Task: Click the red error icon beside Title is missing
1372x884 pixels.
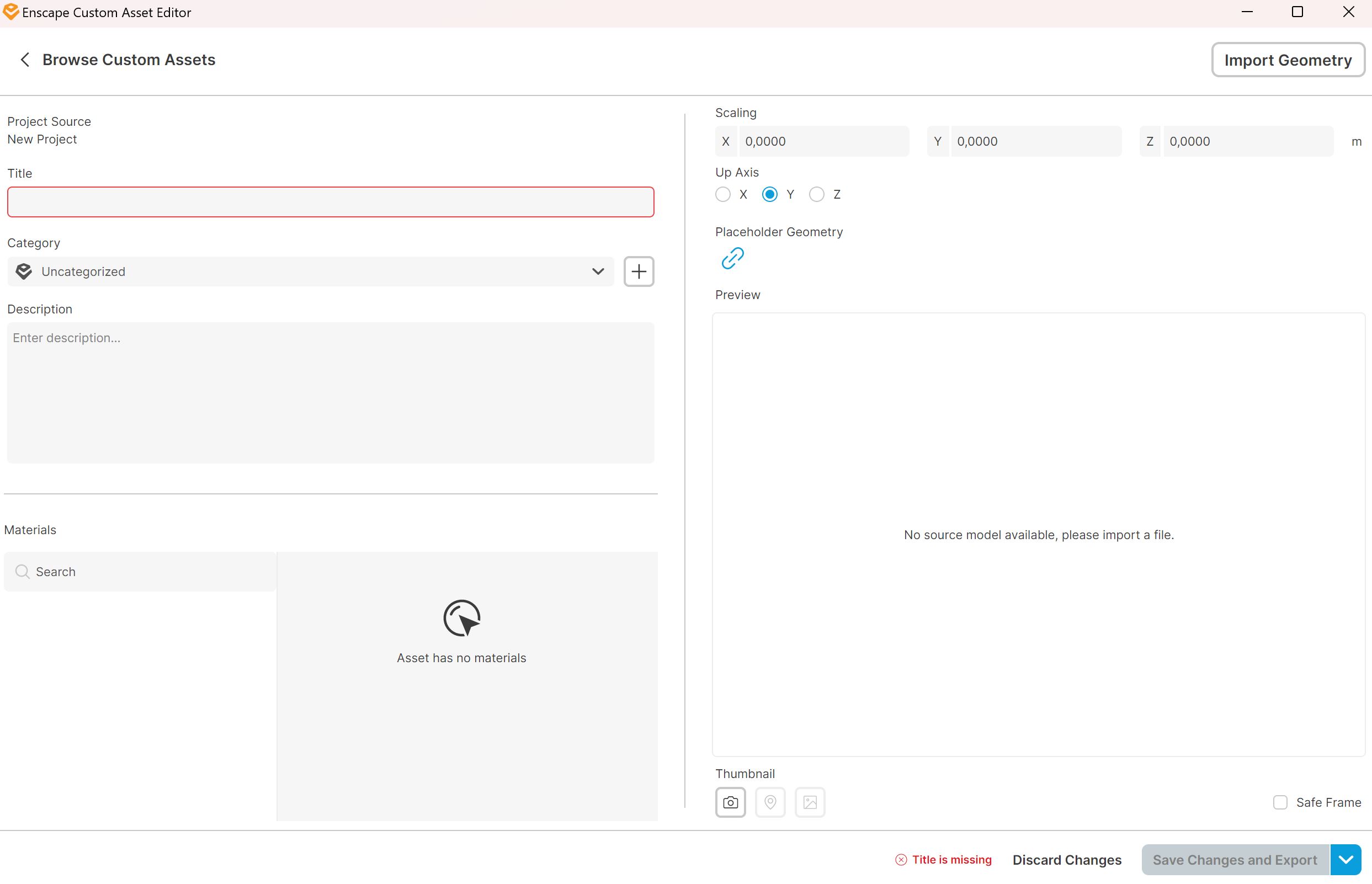Action: pyautogui.click(x=901, y=860)
